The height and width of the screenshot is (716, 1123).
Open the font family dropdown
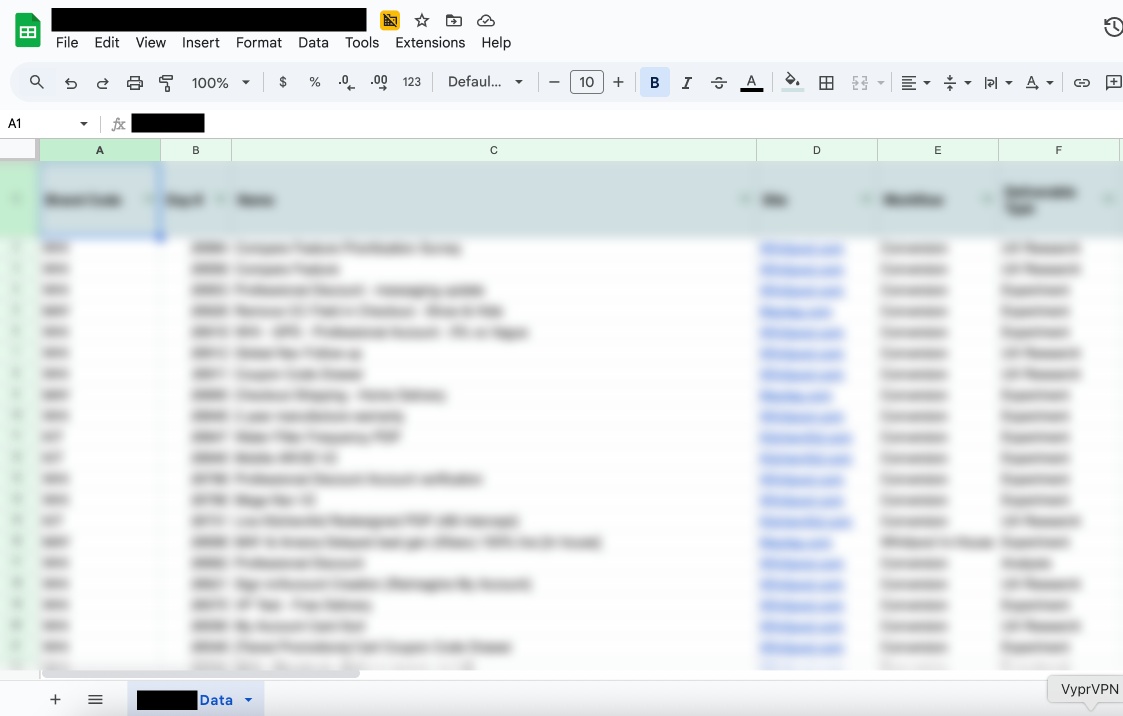485,82
